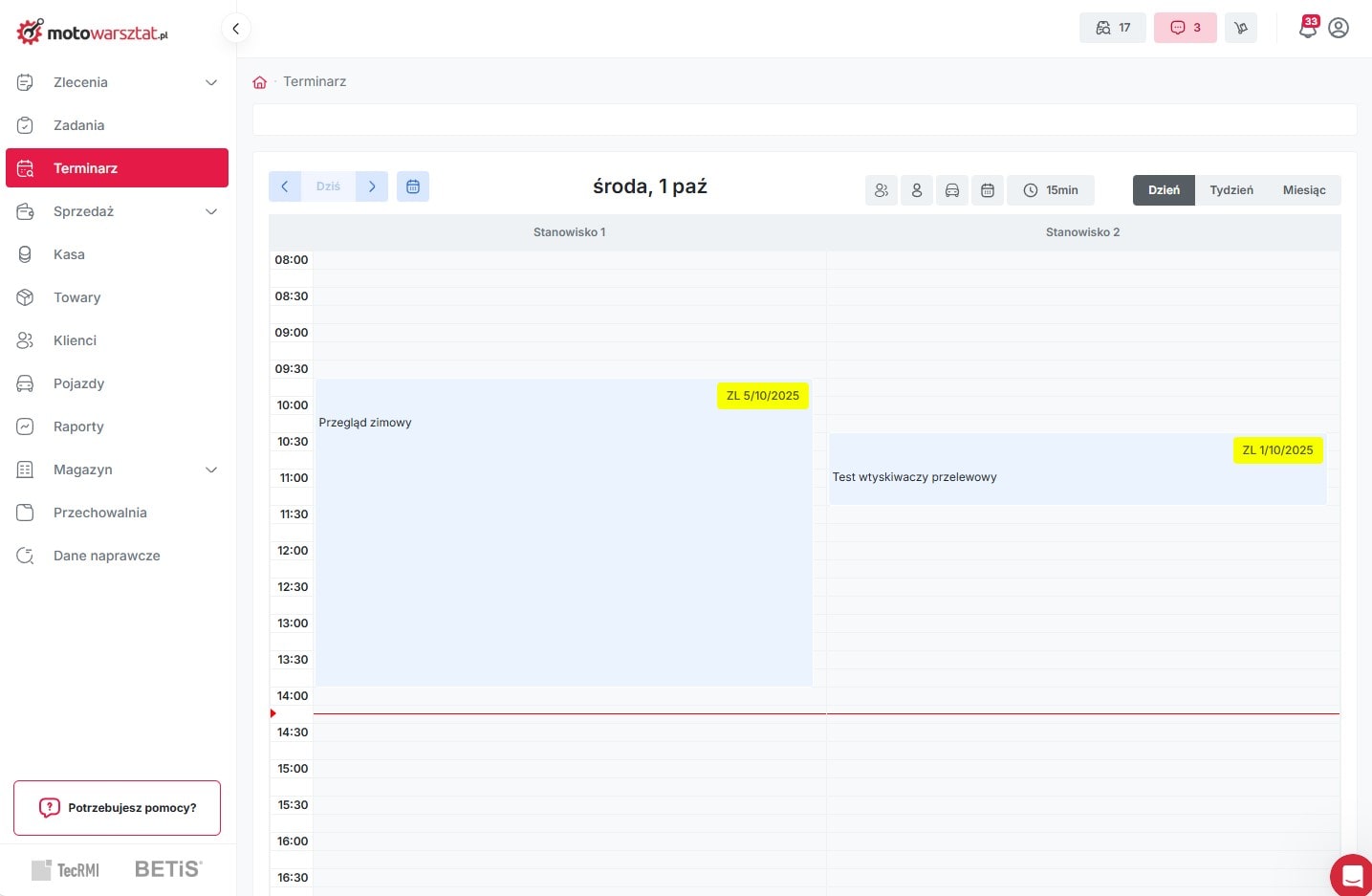The image size is (1372, 896).
Task: Click the Potrzebujesz pomocy? button
Action: (117, 808)
